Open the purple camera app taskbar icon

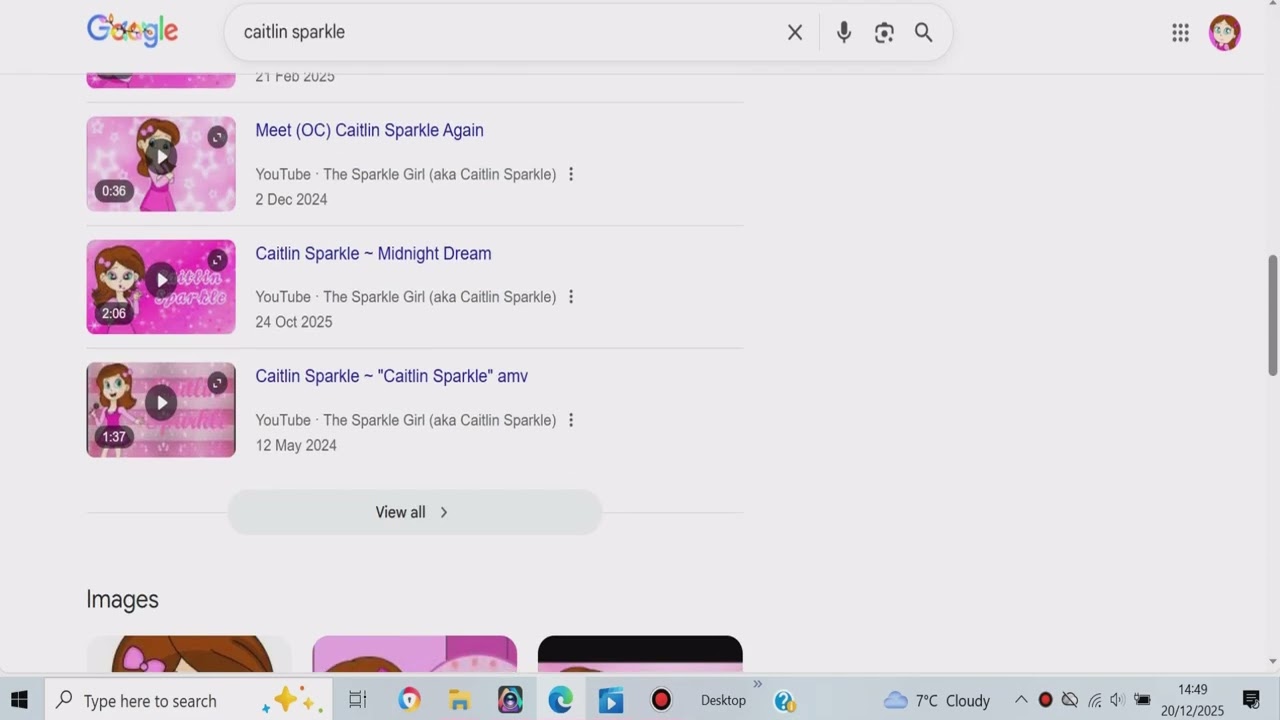(510, 700)
